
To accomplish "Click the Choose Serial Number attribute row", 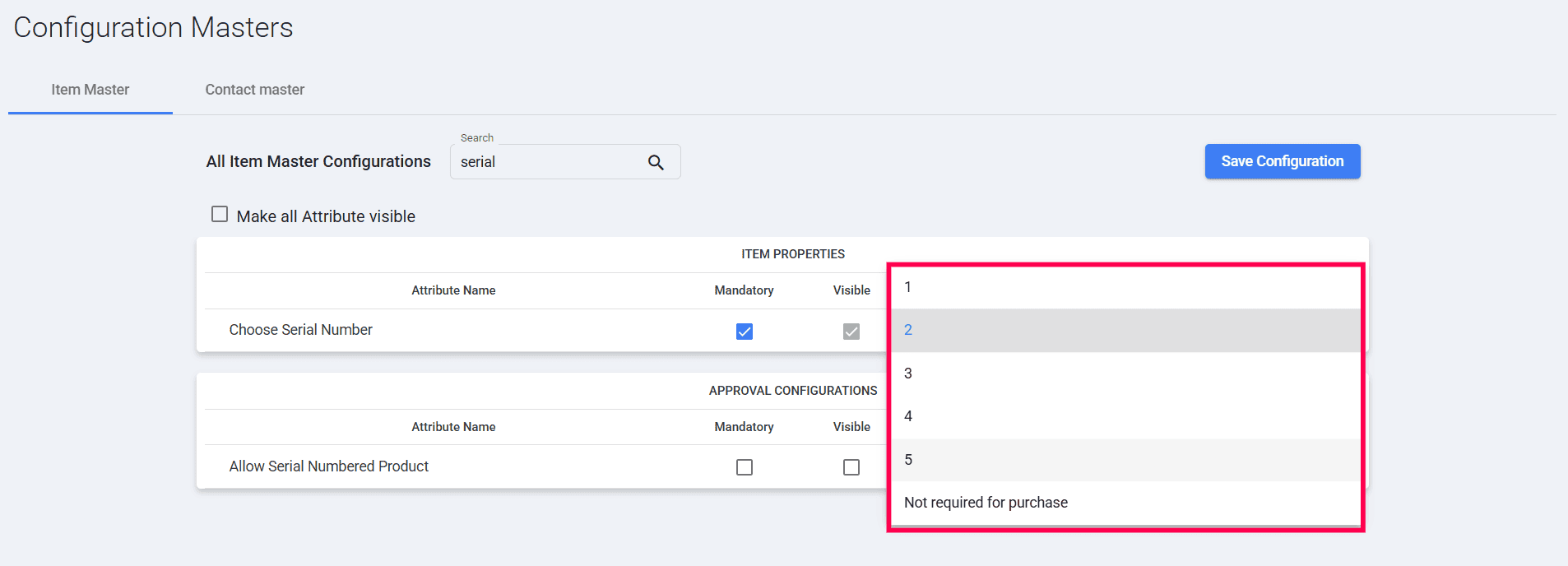I will pos(301,330).
